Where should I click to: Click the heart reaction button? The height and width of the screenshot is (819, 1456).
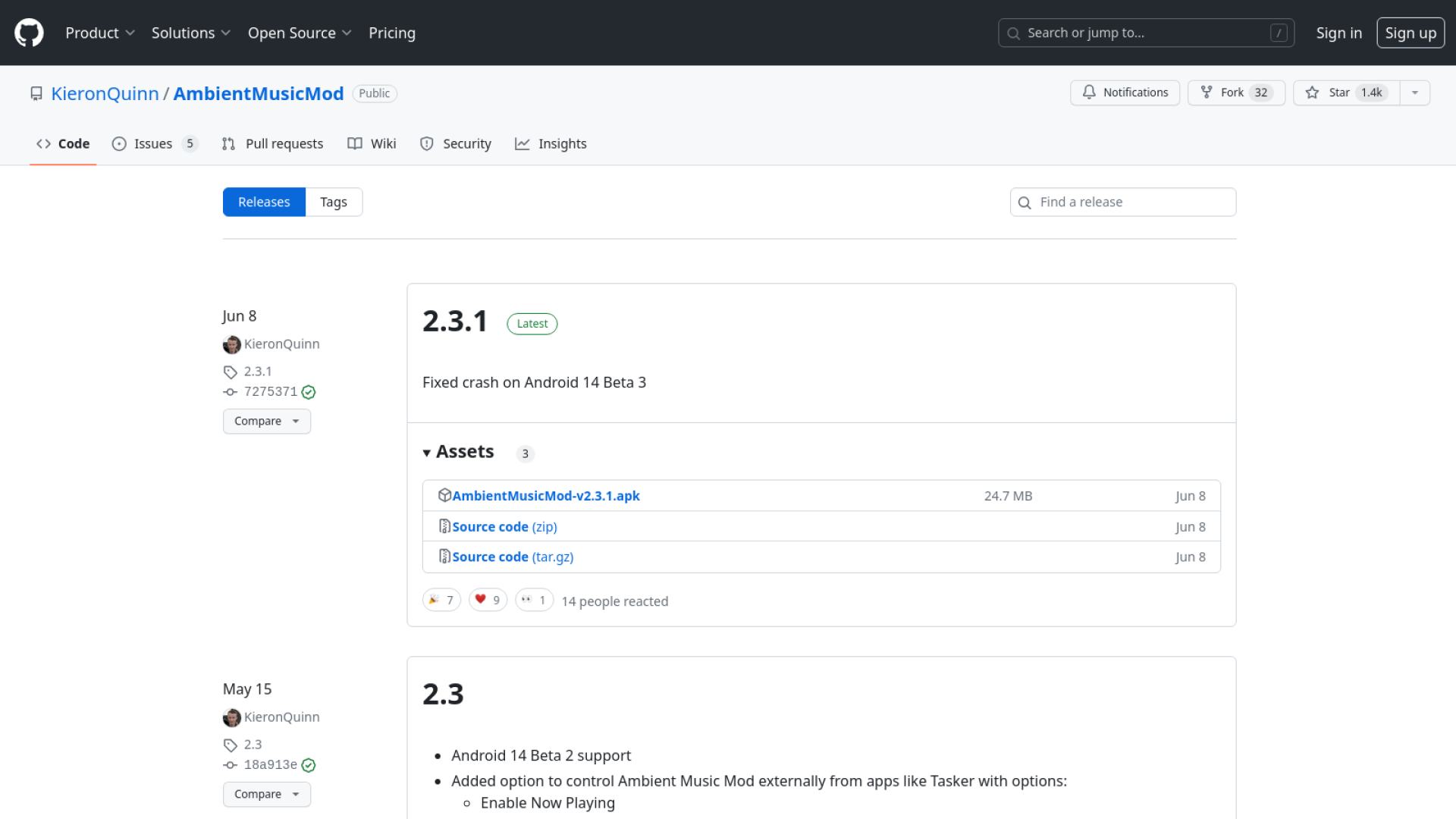488,600
